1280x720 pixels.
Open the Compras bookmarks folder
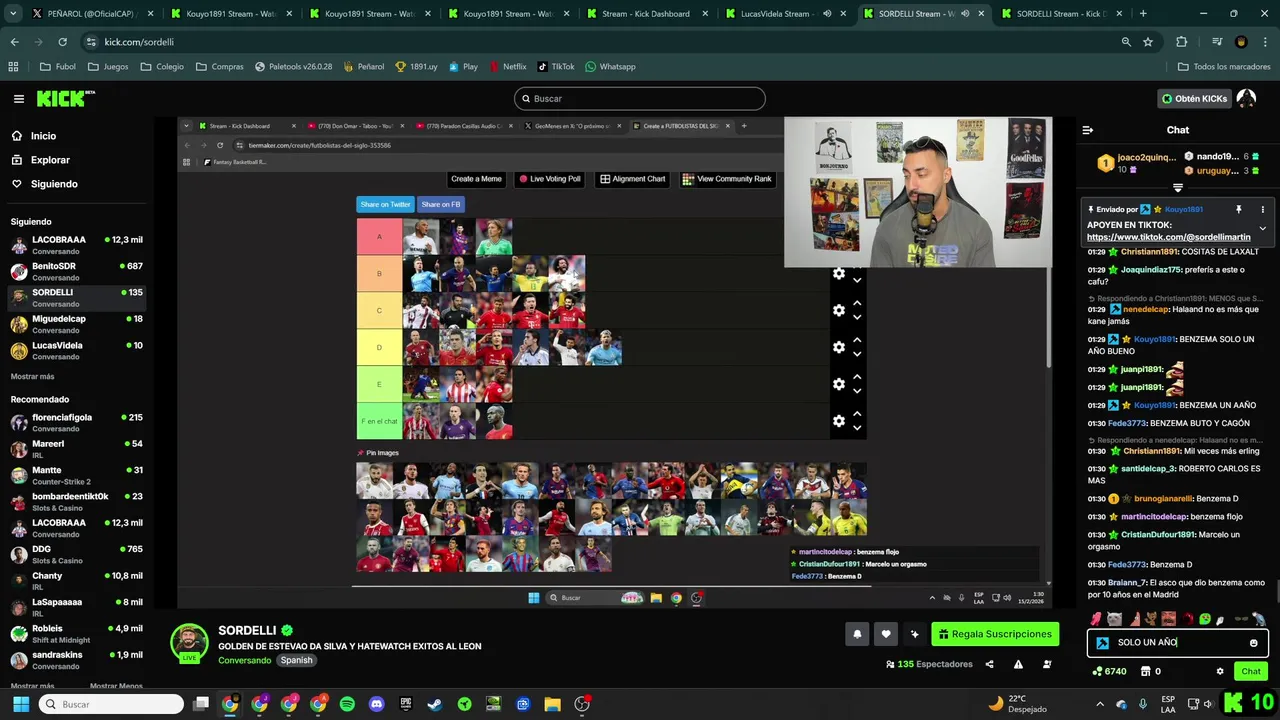point(219,67)
